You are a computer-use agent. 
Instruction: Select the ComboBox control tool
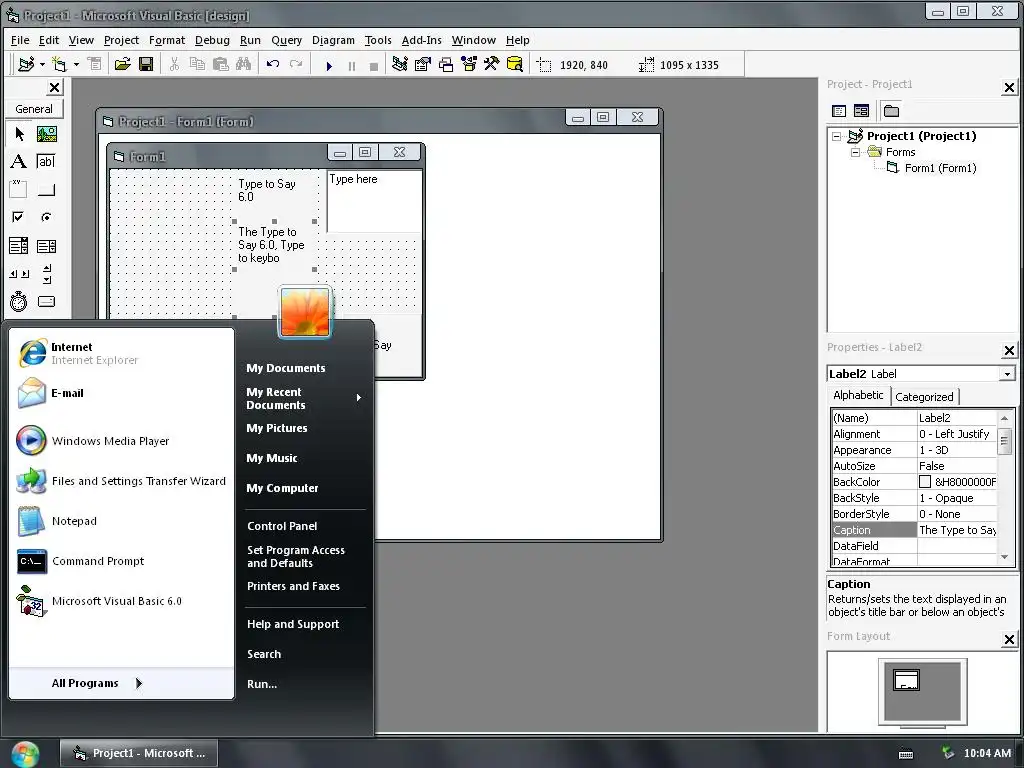click(x=19, y=246)
